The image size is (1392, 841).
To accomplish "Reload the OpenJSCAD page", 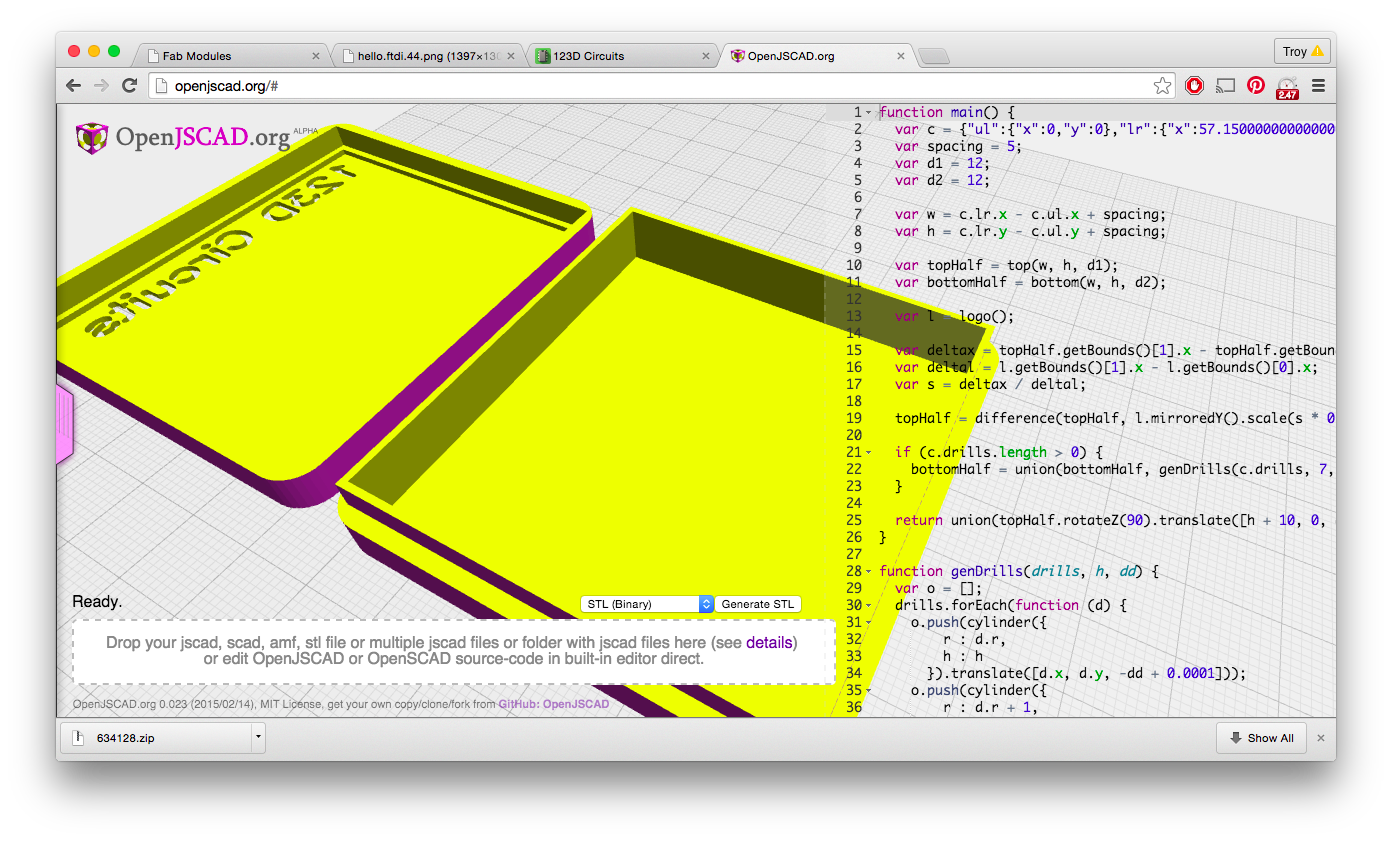I will [x=129, y=86].
